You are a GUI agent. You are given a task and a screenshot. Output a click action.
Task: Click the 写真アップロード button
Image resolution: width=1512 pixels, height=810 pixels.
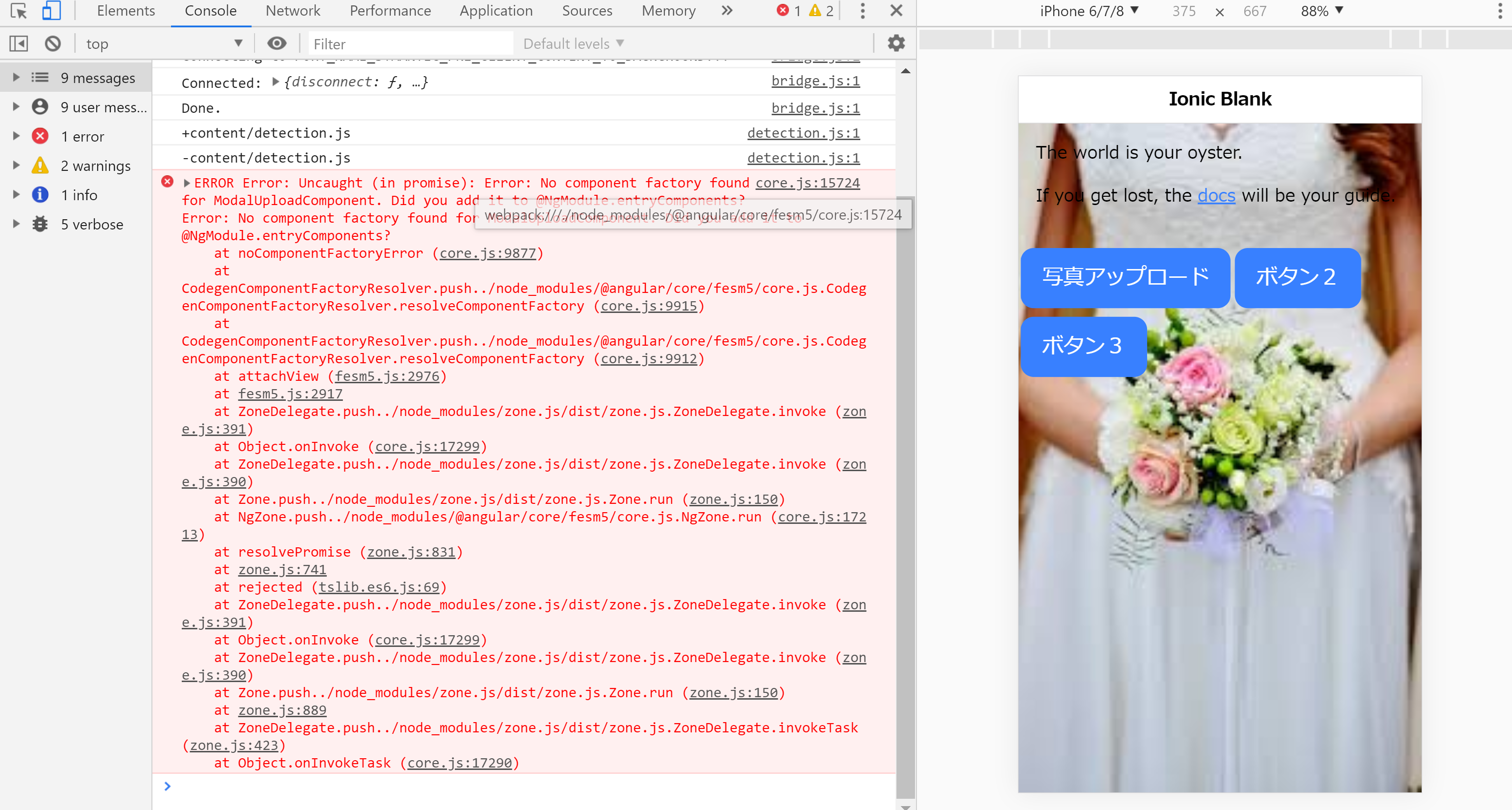point(1125,277)
